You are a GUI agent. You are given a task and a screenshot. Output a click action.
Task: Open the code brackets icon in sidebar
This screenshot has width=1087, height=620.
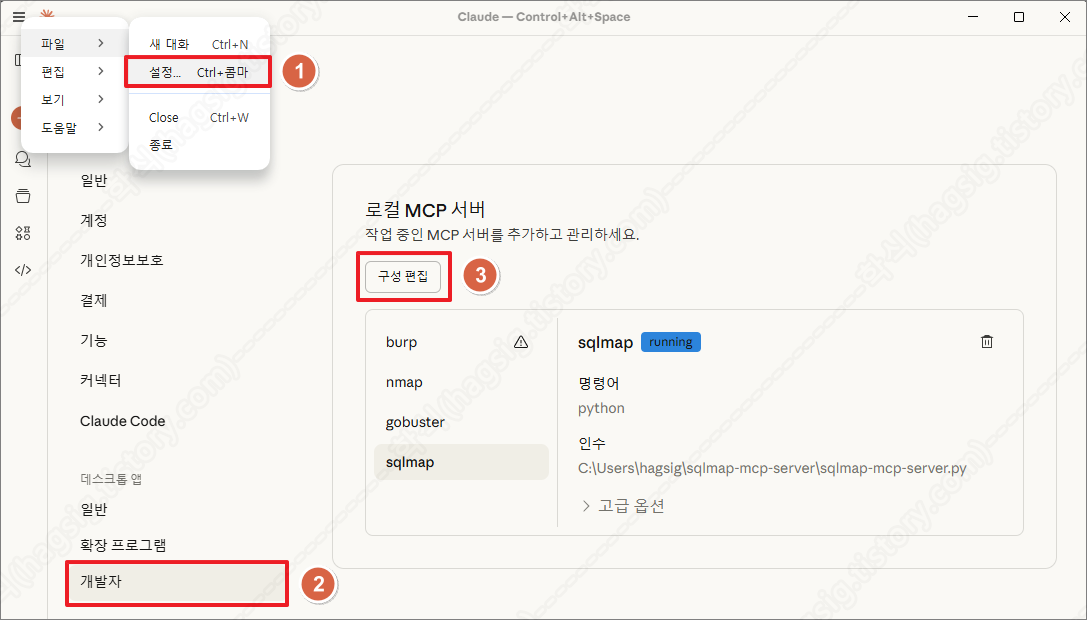tap(23, 270)
